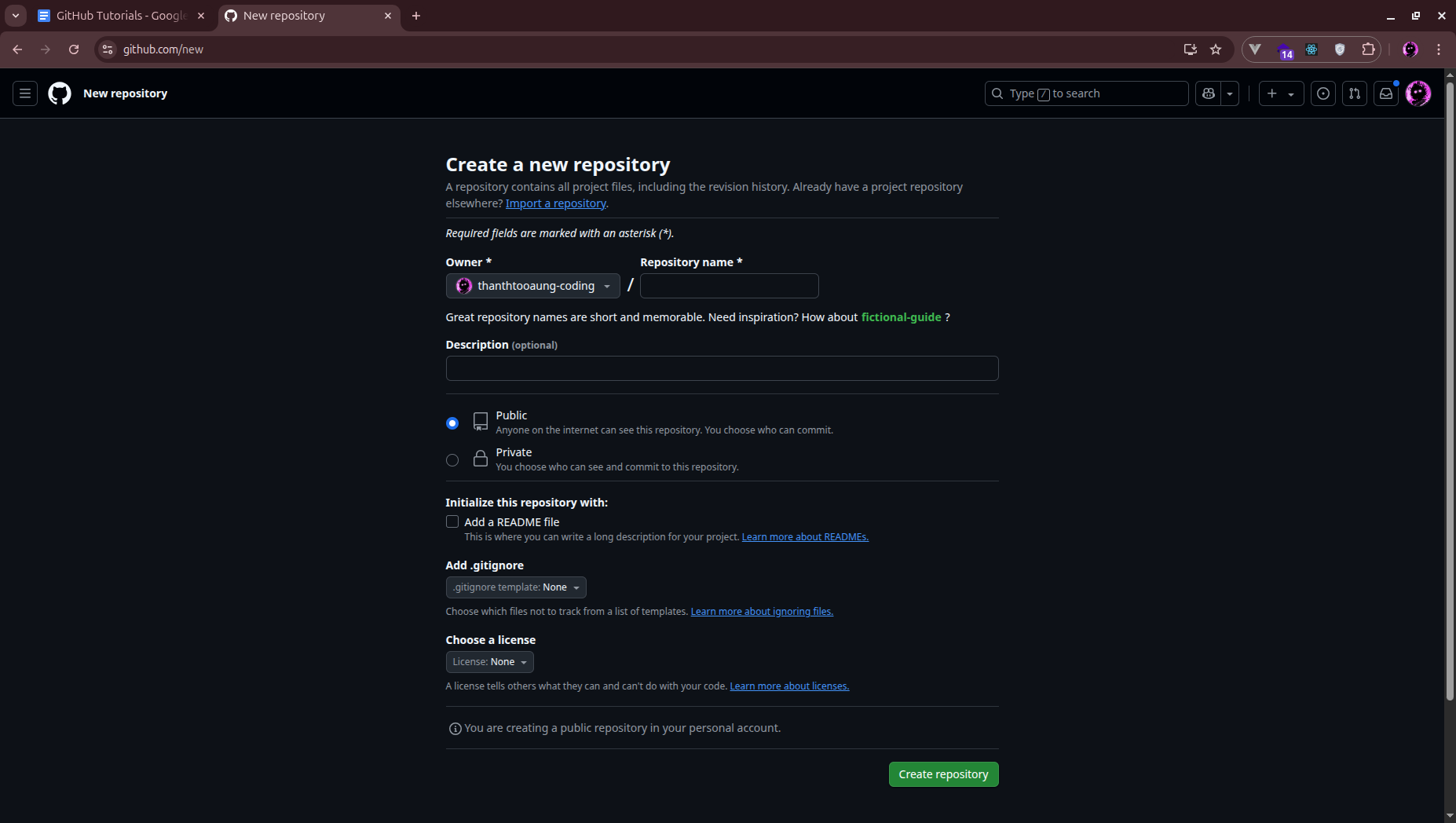Enable the Add a README file checkbox
Screen dimensions: 1456x823
[x=452, y=521]
